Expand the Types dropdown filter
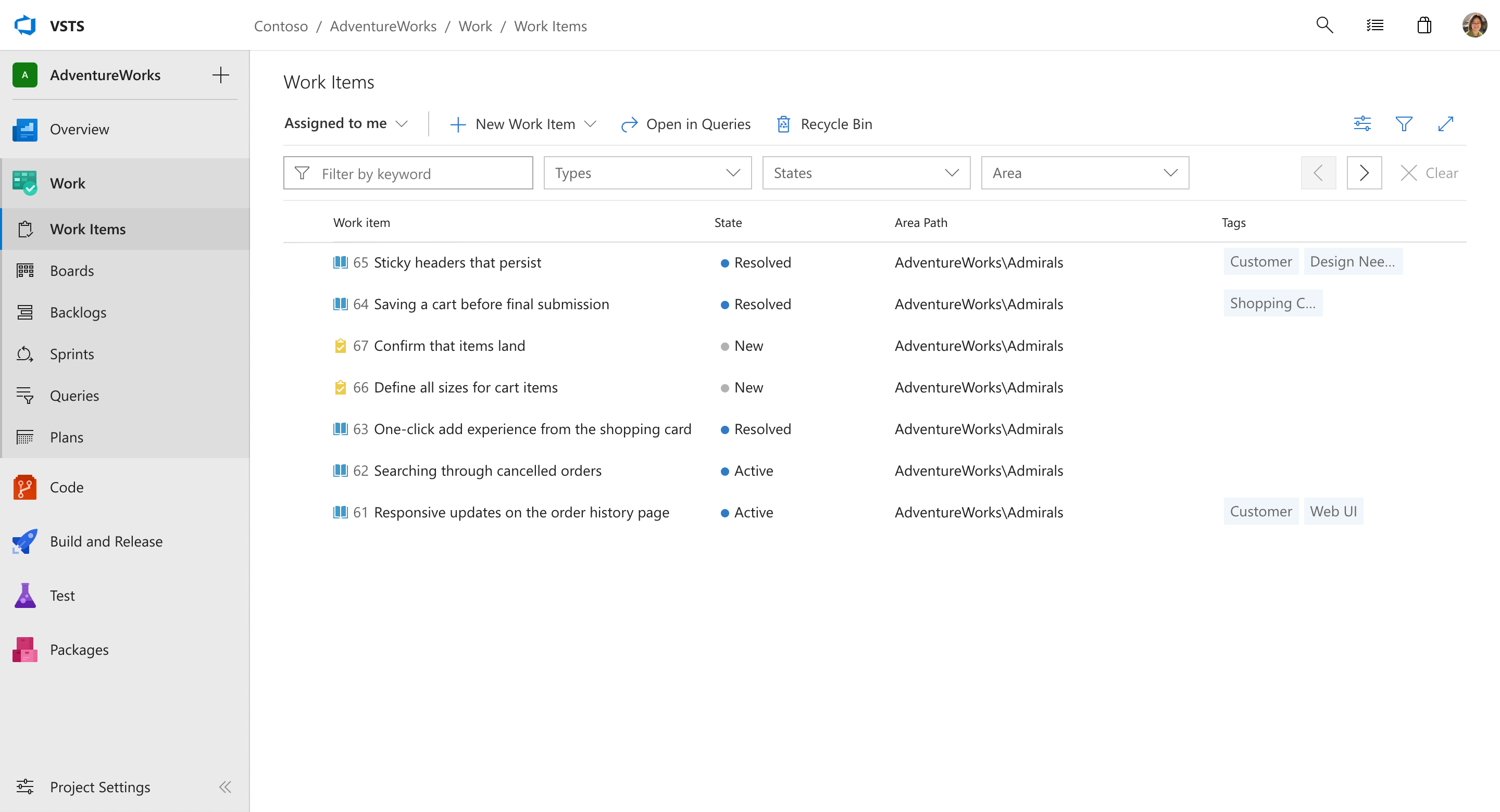Screen dimensions: 1500x812 [x=648, y=173]
